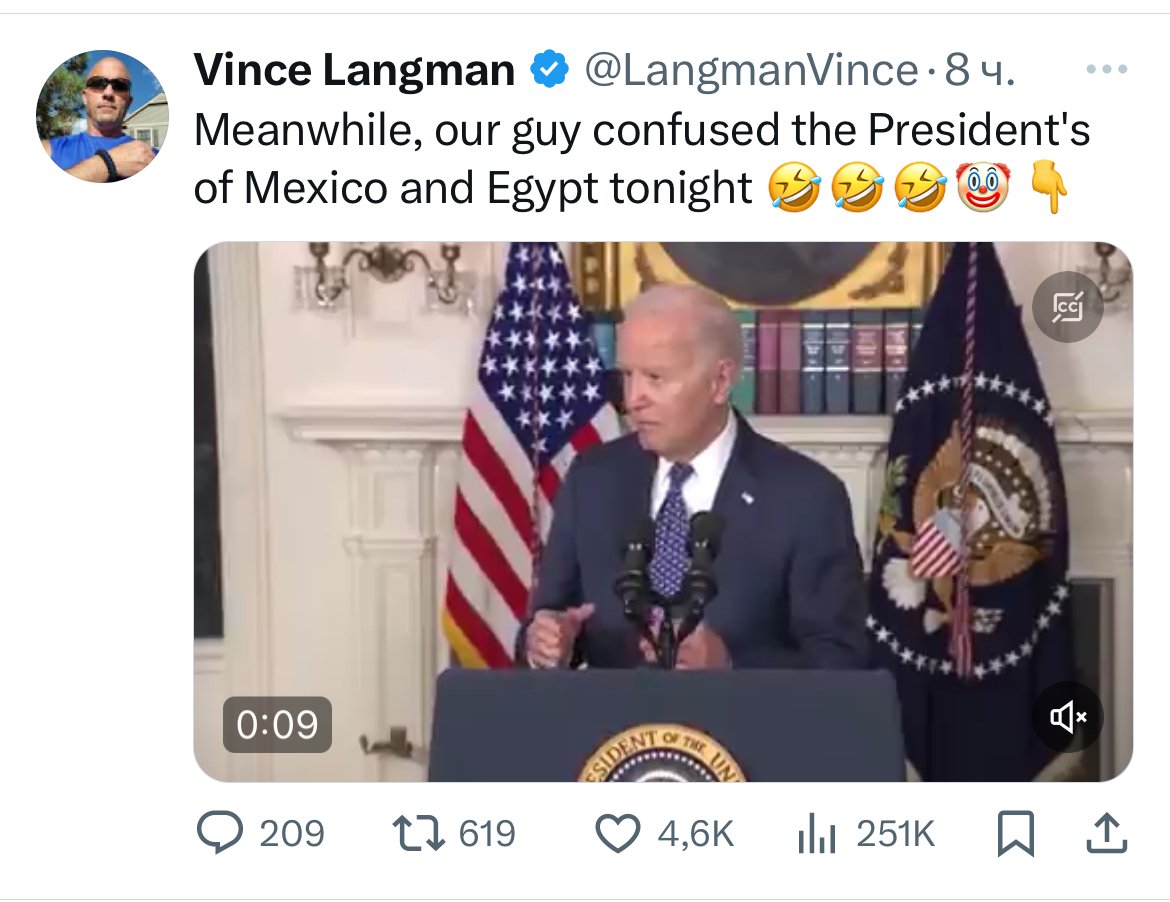Image resolution: width=1170 pixels, height=902 pixels.
Task: Like the tweet with the heart icon
Action: click(618, 834)
